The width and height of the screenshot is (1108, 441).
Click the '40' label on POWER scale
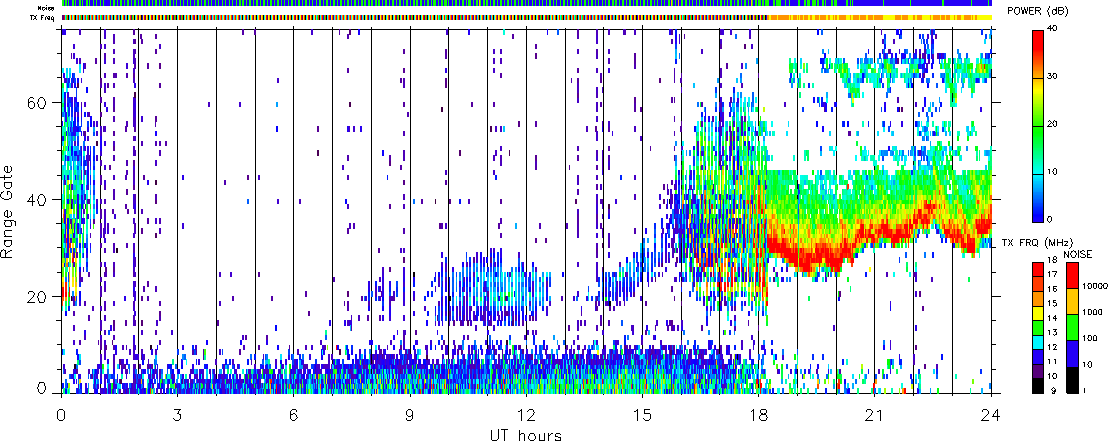coord(1054,30)
